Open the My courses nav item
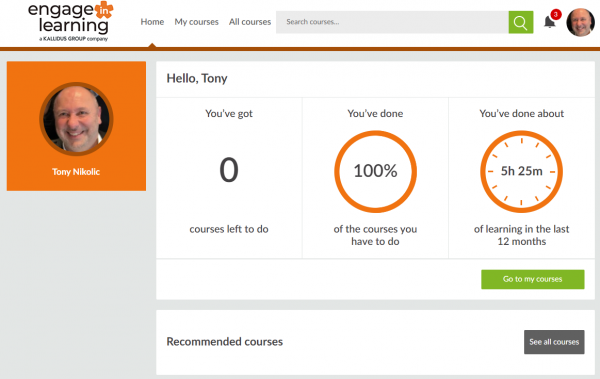Image resolution: width=600 pixels, height=379 pixels. 196,22
